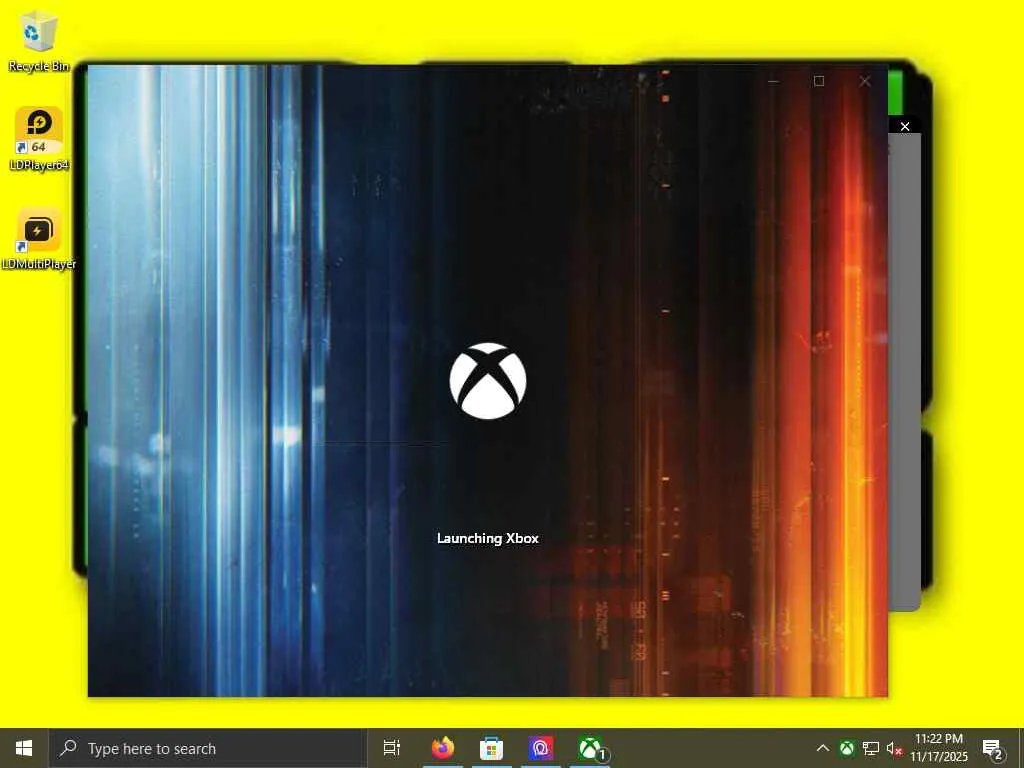Open Microsoft Store from the taskbar

pos(491,748)
